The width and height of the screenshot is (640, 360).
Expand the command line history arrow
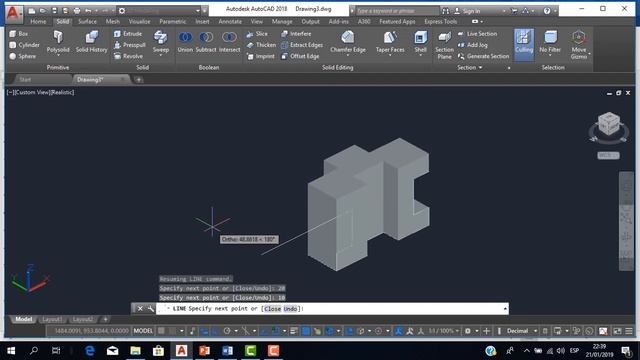505,309
